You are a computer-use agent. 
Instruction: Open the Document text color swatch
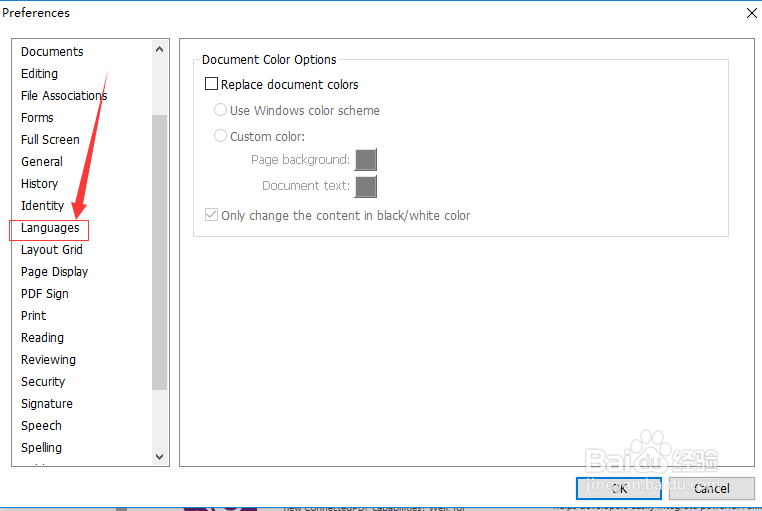pos(366,186)
